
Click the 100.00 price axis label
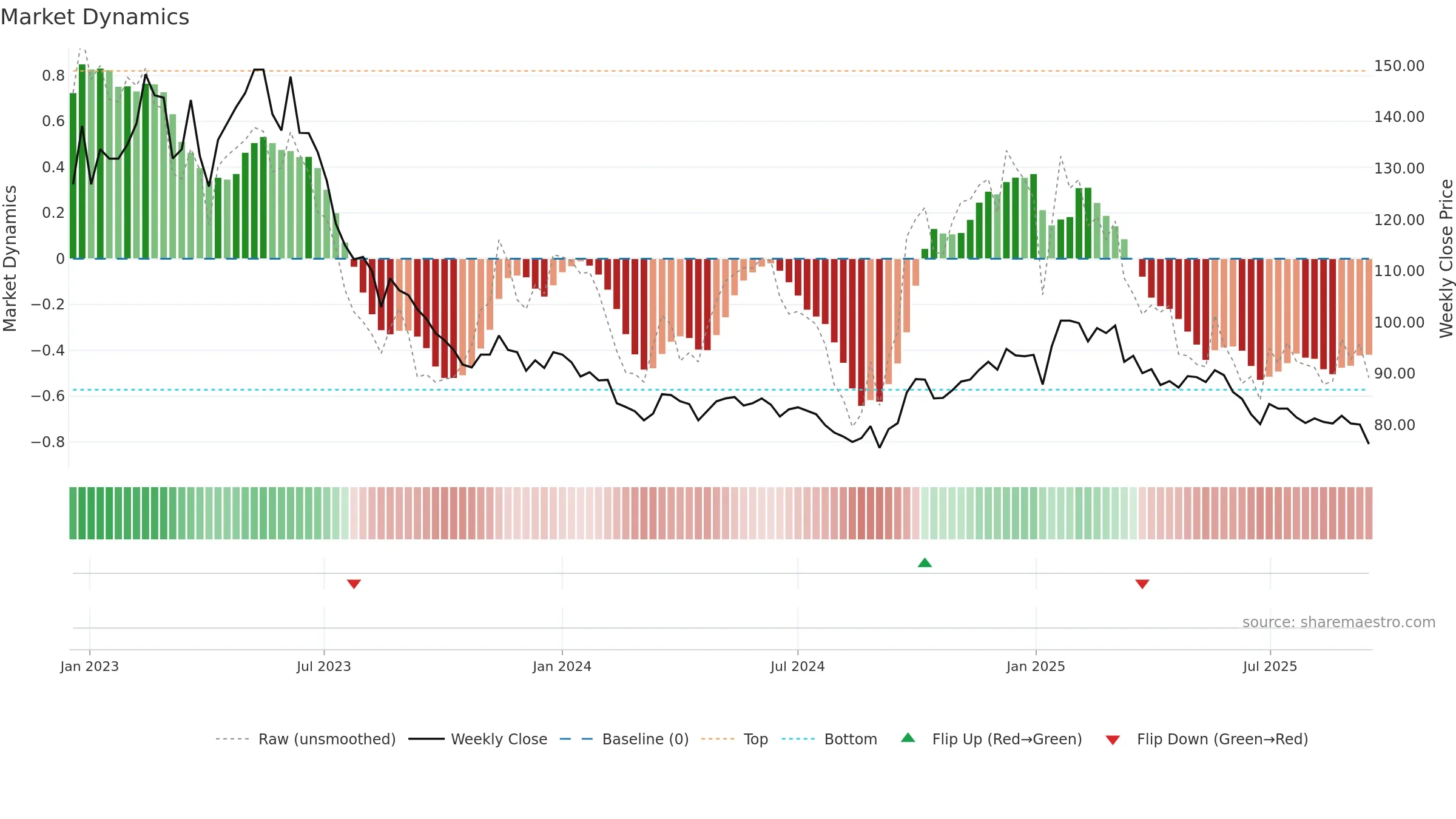[1400, 322]
